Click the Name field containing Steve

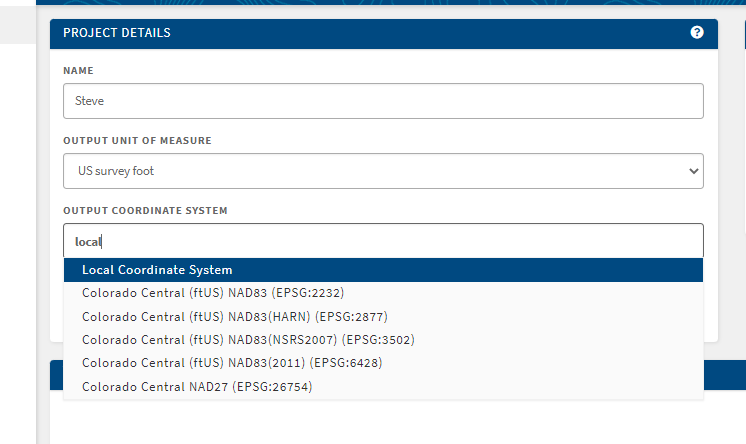[x=383, y=100]
